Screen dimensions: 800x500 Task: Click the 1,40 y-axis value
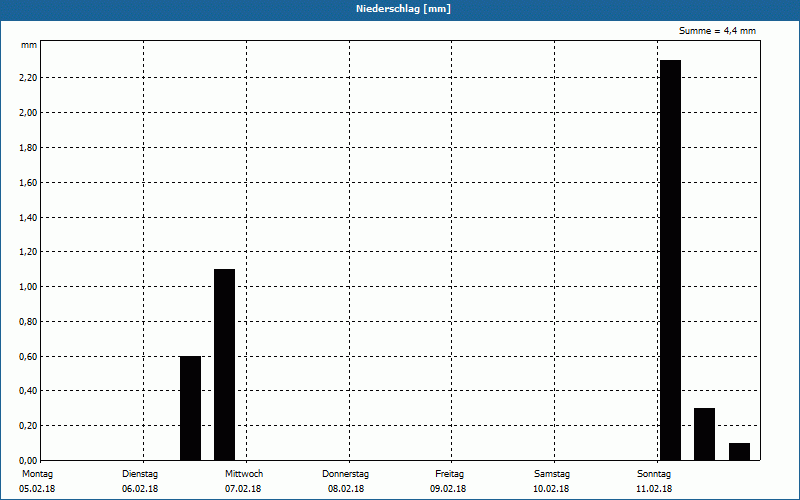(28, 218)
